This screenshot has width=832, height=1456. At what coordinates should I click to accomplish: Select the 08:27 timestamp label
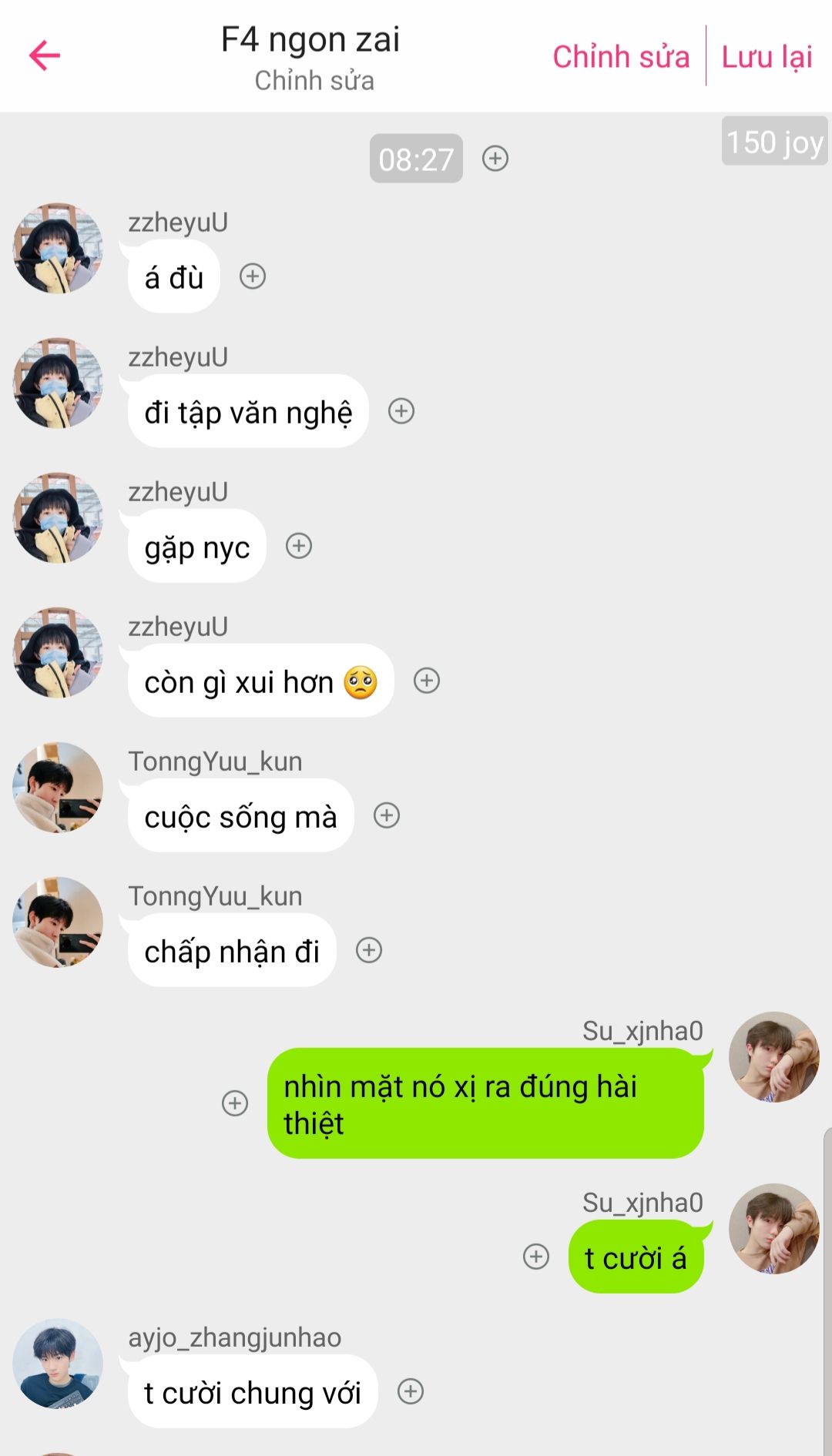click(416, 159)
